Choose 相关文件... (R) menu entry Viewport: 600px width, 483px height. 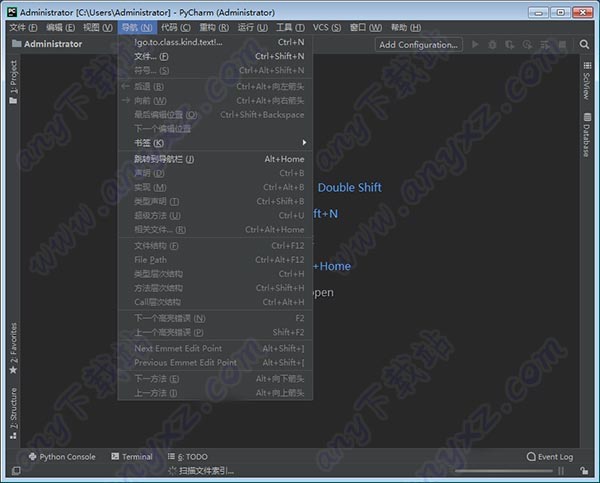click(x=215, y=230)
